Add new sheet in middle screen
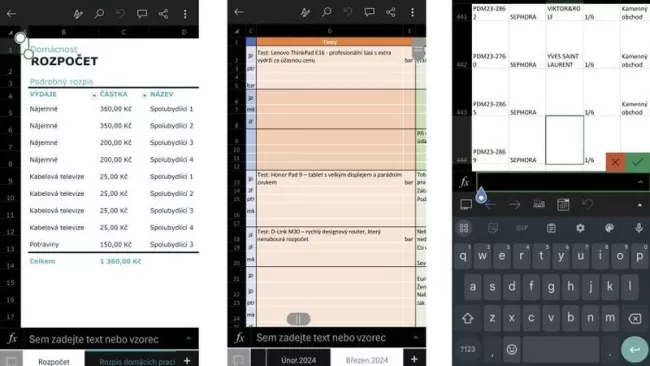Viewport: 650px width, 366px height. [414, 359]
